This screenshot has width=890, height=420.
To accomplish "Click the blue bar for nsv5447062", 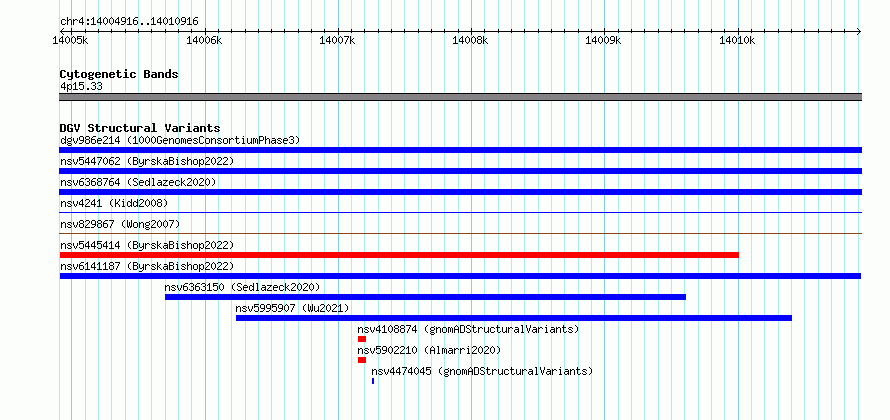I will pyautogui.click(x=460, y=171).
